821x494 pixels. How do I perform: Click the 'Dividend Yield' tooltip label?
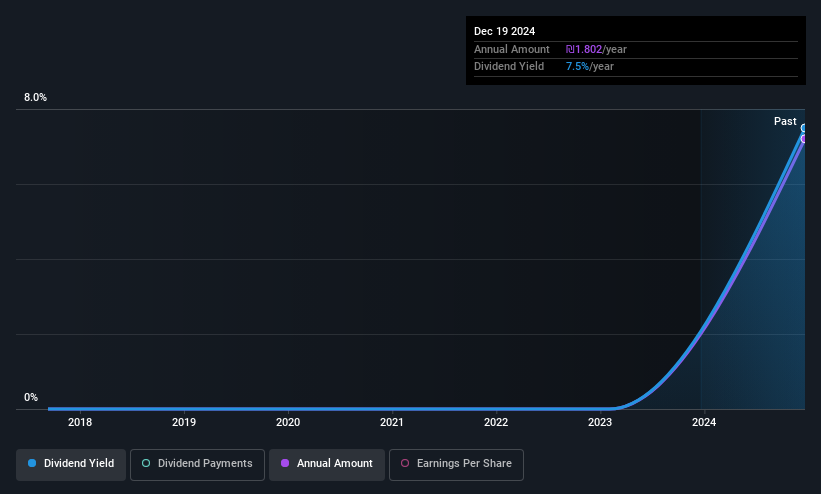[x=509, y=67]
